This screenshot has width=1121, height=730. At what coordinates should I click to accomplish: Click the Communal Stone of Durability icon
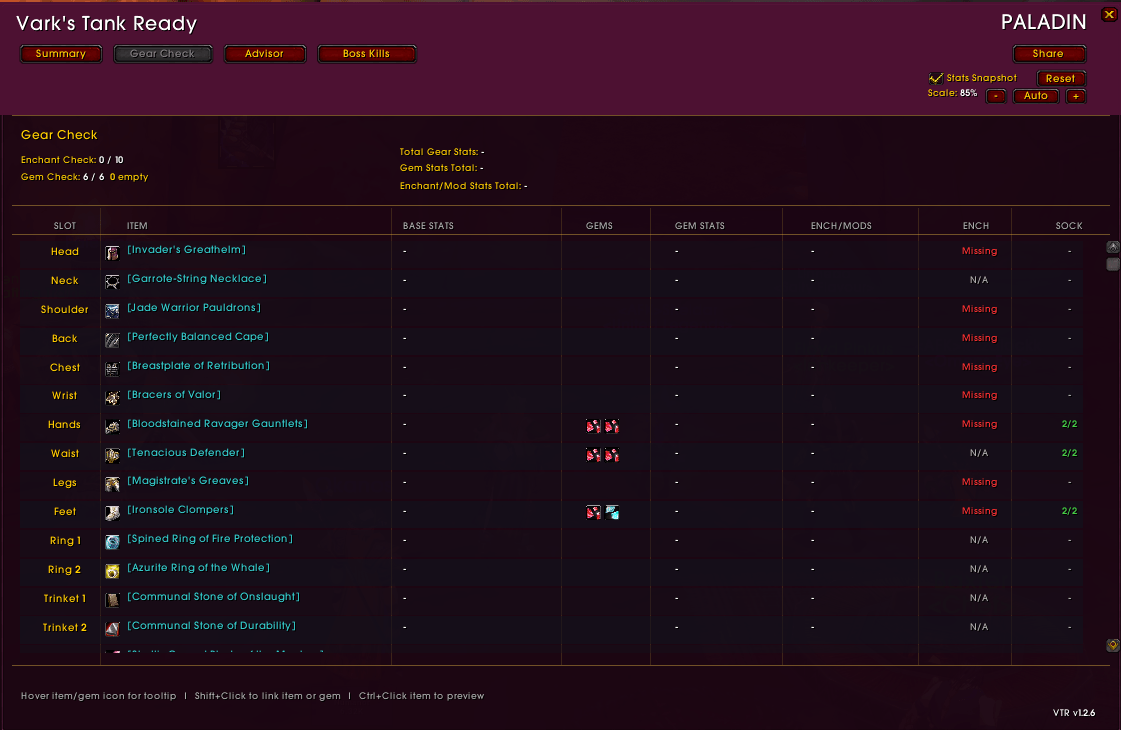pyautogui.click(x=112, y=629)
